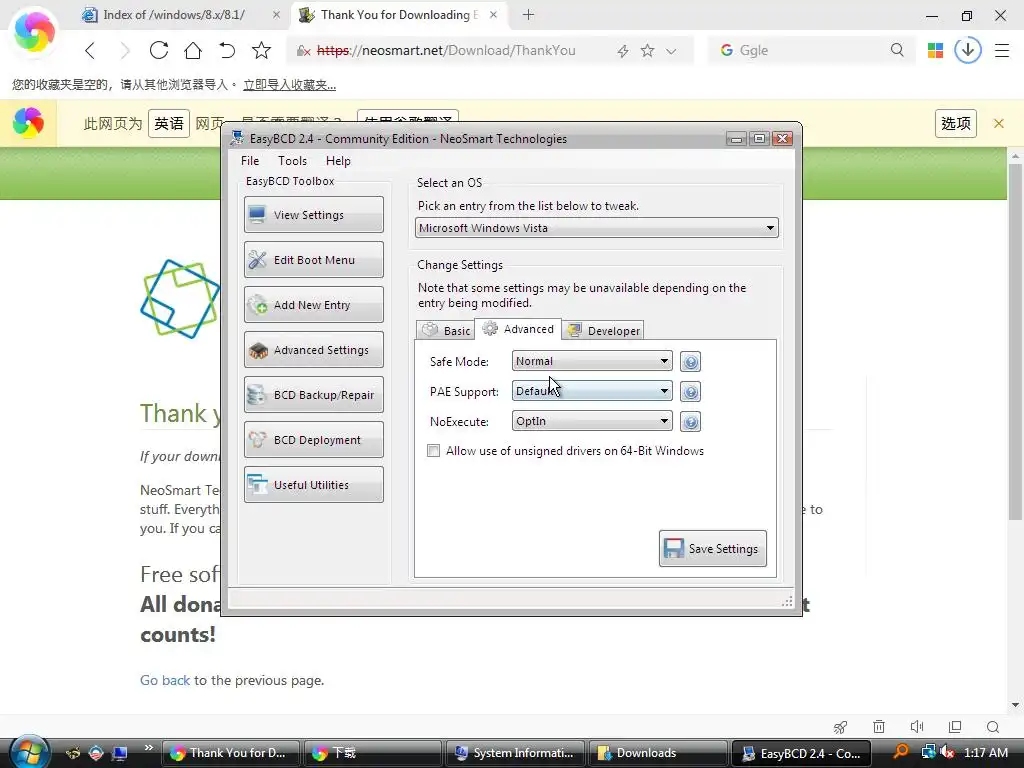Dismiss the translation bar
This screenshot has width=1024, height=768.
[x=999, y=123]
